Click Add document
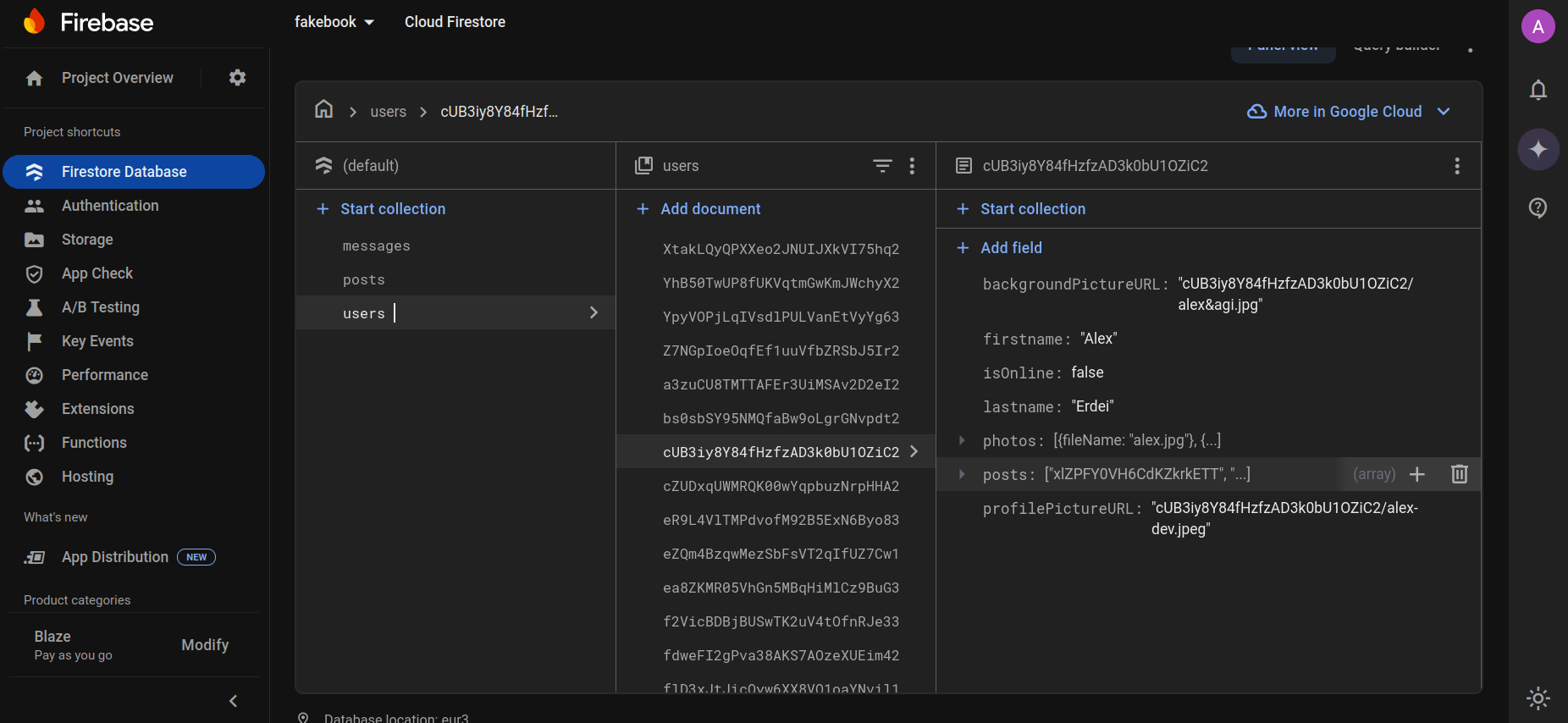The image size is (1568, 723). 699,209
